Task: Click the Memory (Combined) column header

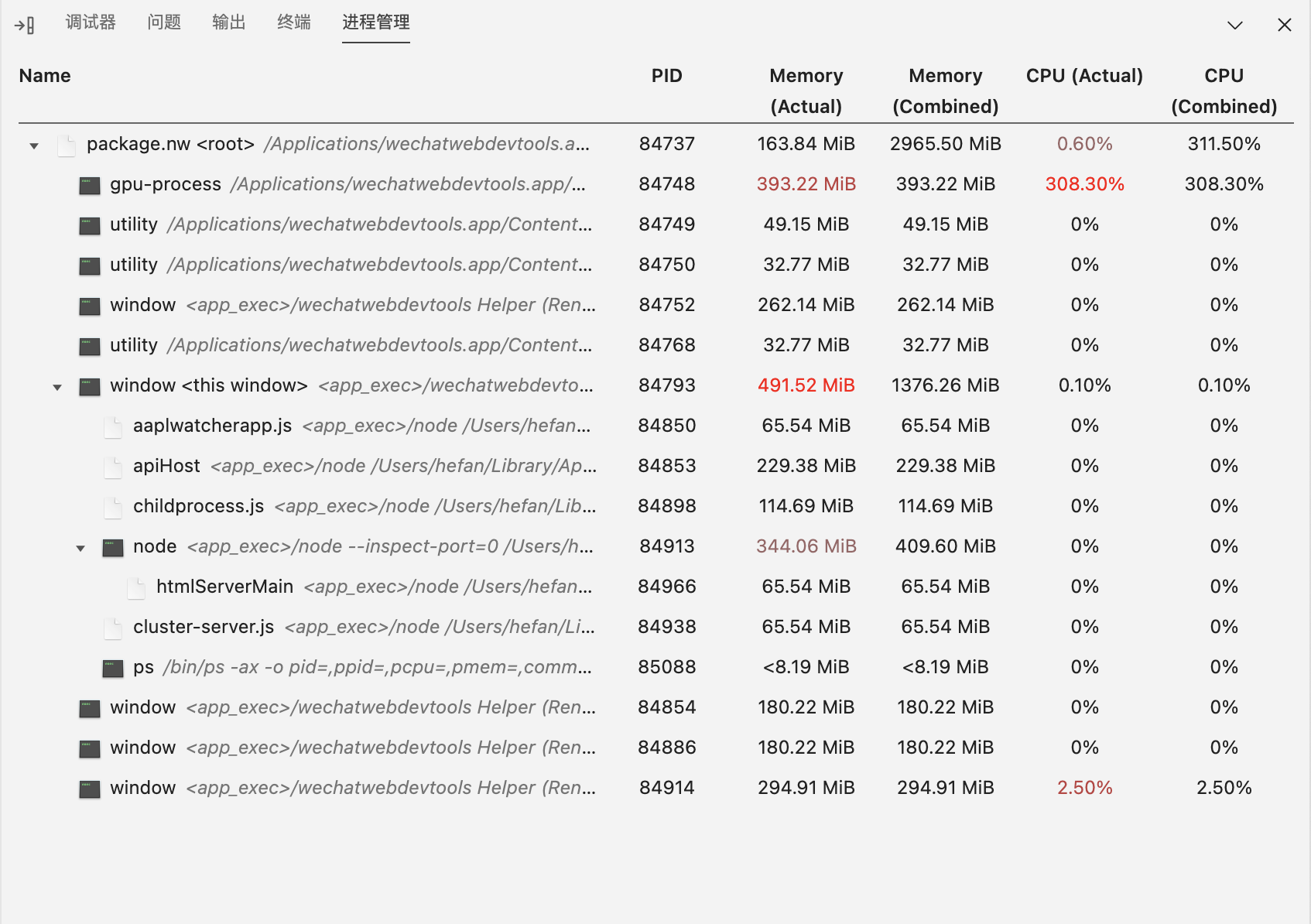Action: (946, 91)
